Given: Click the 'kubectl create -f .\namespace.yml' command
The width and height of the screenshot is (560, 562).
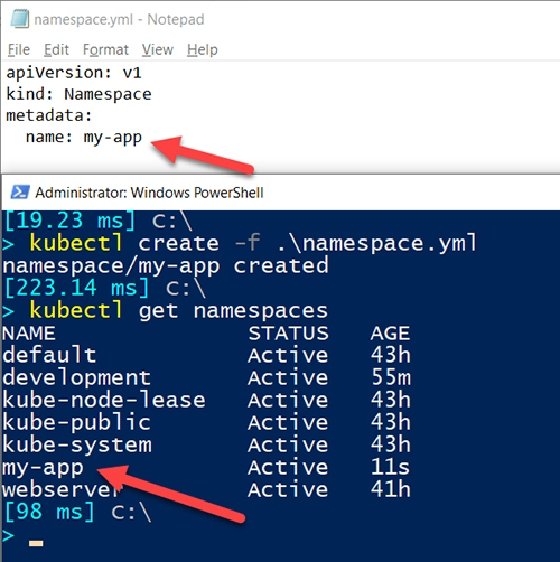Looking at the screenshot, I should click(253, 243).
